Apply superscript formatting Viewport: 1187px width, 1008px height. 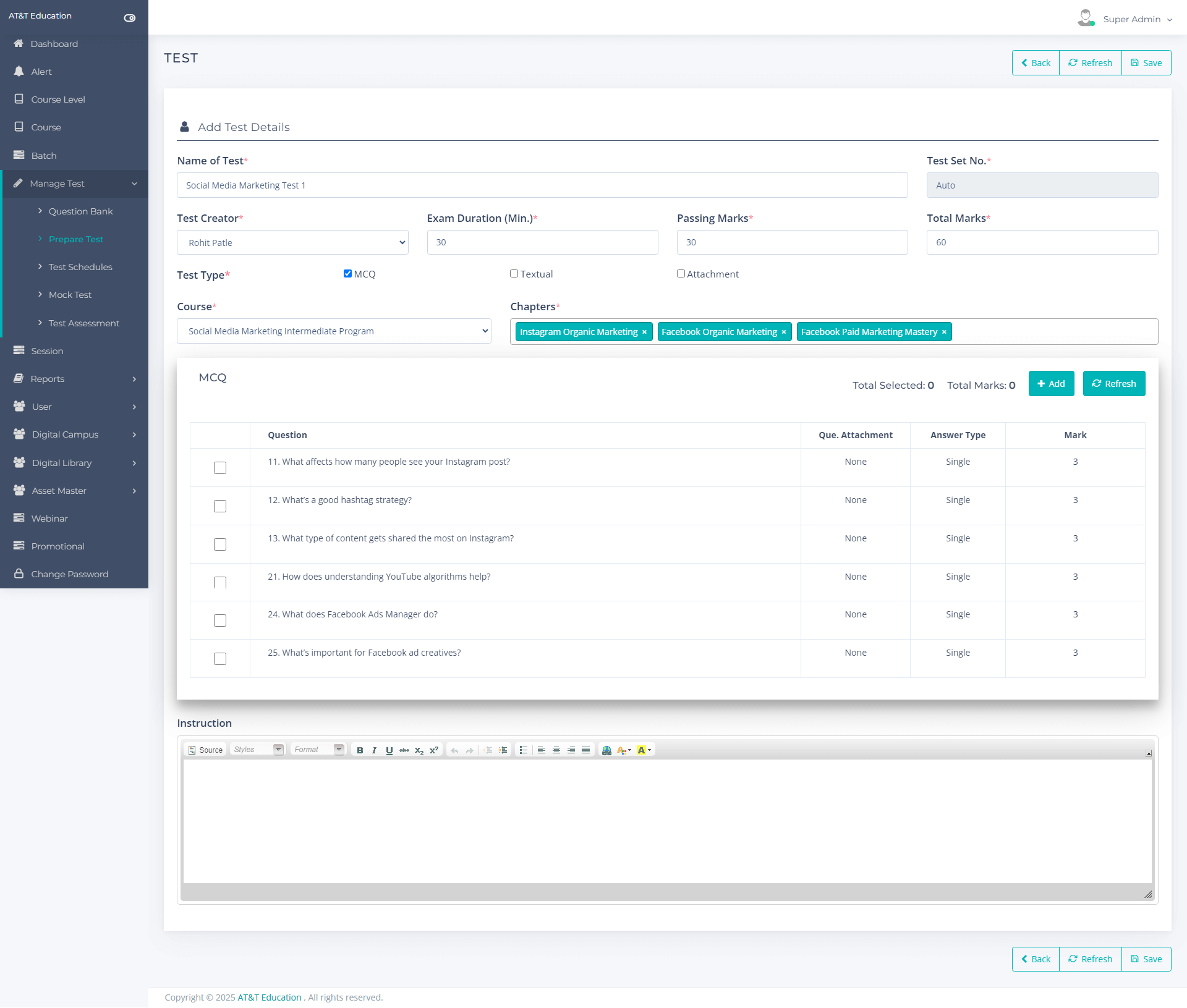[434, 750]
